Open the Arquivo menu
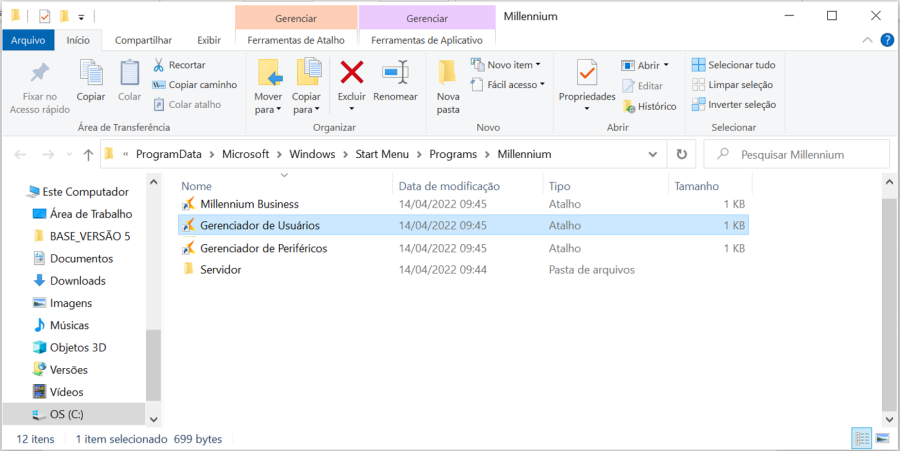The height and width of the screenshot is (451, 900). (28, 40)
